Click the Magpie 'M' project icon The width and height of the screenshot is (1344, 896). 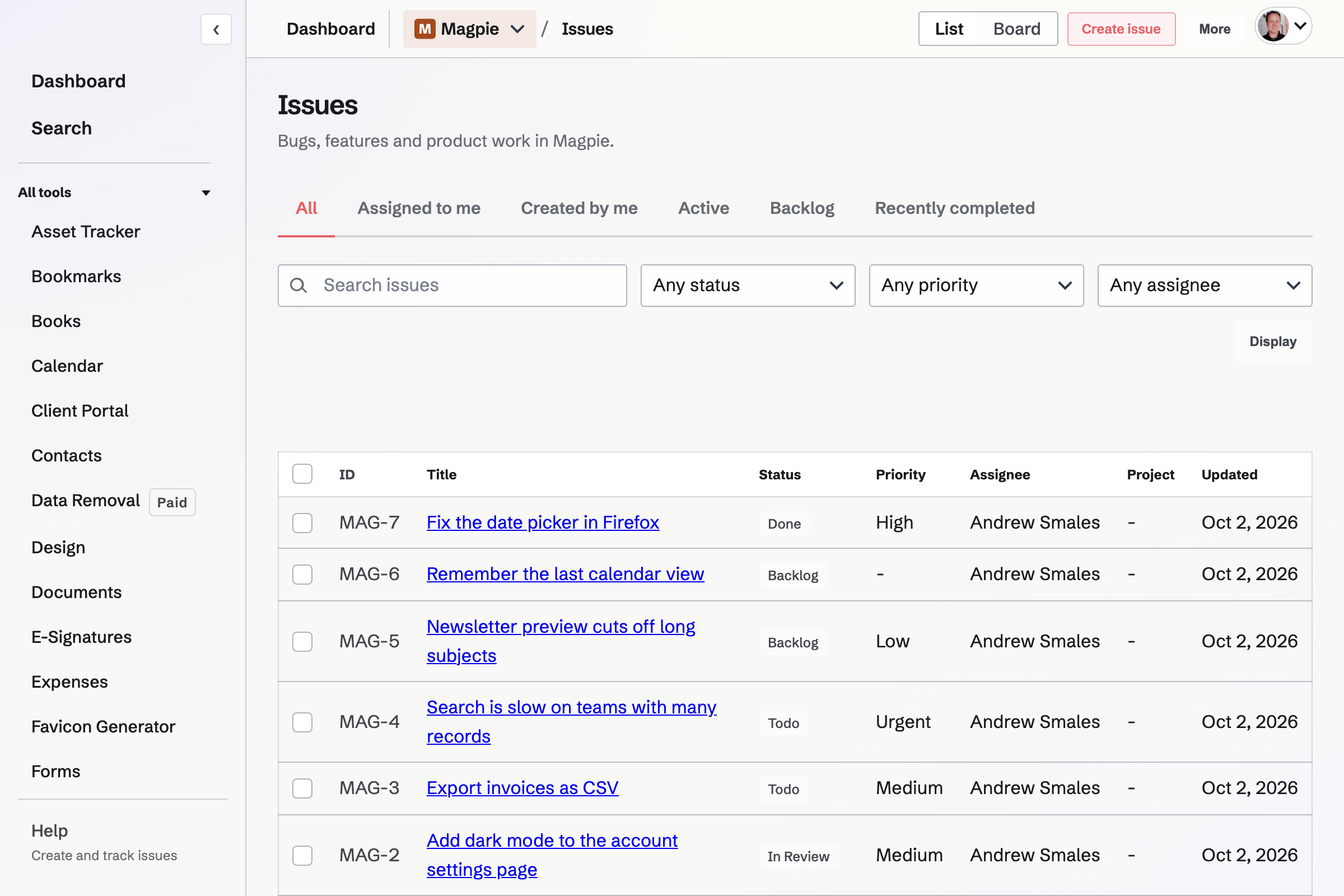[424, 29]
